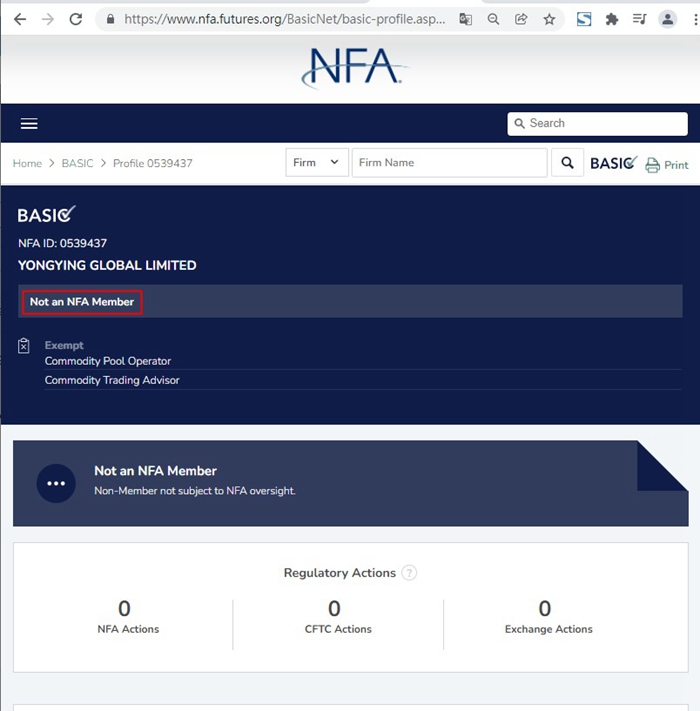The image size is (700, 711).
Task: Click the share page icon
Action: [521, 19]
